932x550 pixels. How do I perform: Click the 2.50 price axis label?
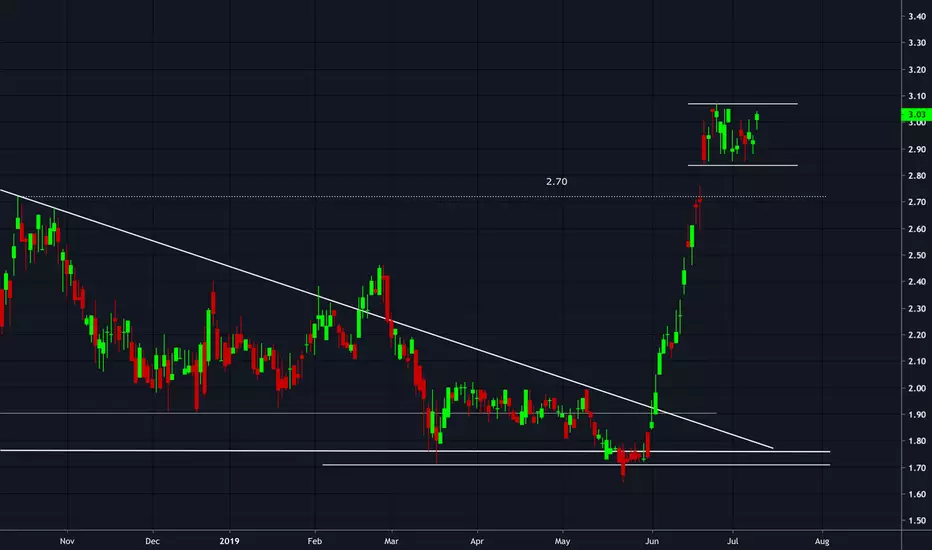tap(917, 255)
